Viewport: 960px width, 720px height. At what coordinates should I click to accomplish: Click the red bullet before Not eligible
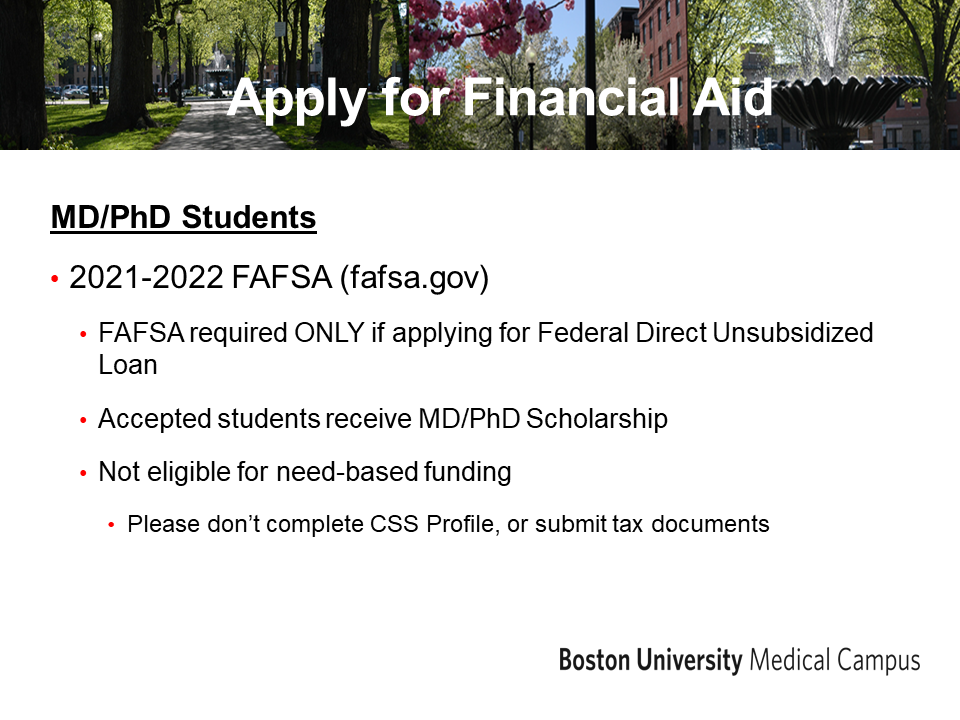(x=84, y=473)
